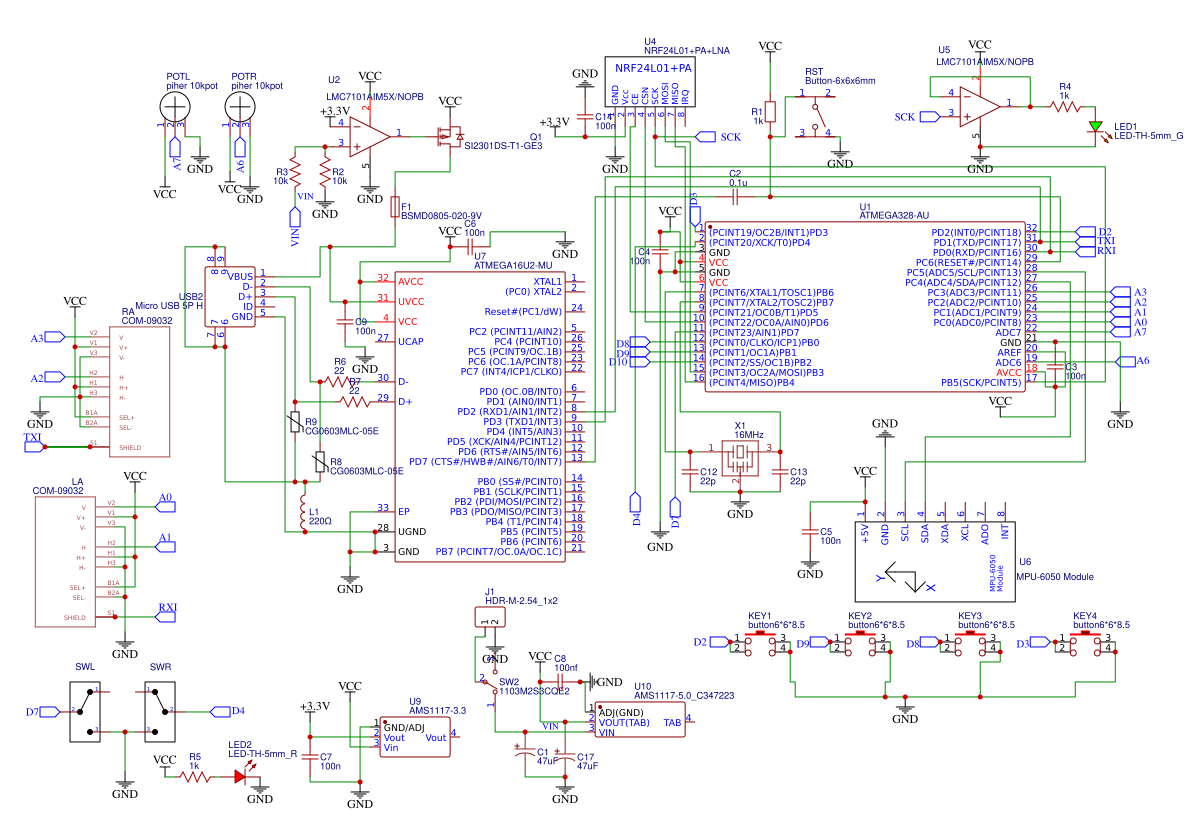The height and width of the screenshot is (827, 1195).
Task: Select the VIN net port below R3
Action: pyautogui.click(x=295, y=216)
